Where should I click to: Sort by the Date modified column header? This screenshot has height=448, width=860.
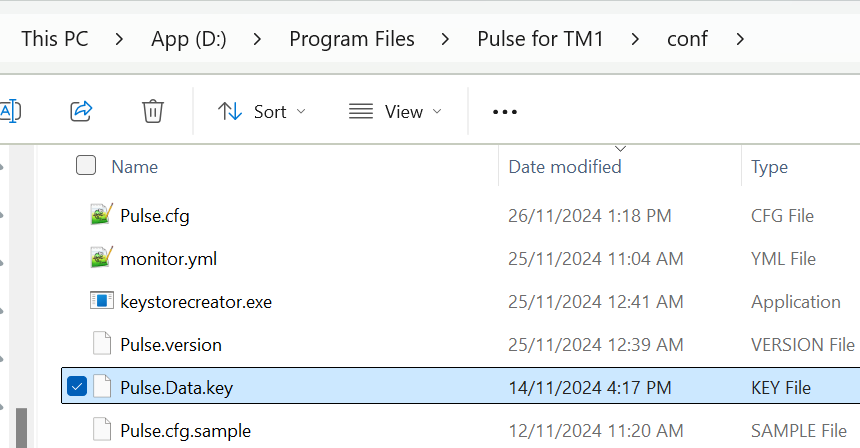click(x=564, y=167)
